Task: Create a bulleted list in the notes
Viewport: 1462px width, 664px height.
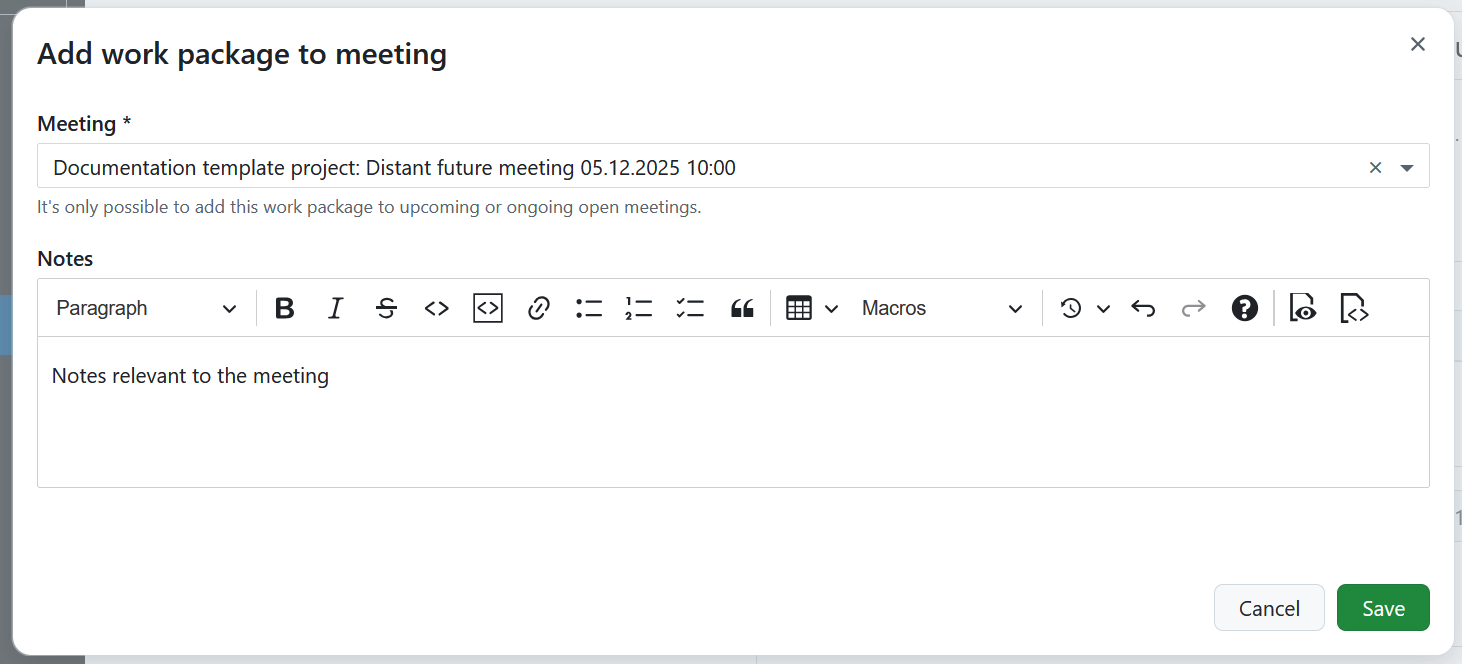Action: 588,308
